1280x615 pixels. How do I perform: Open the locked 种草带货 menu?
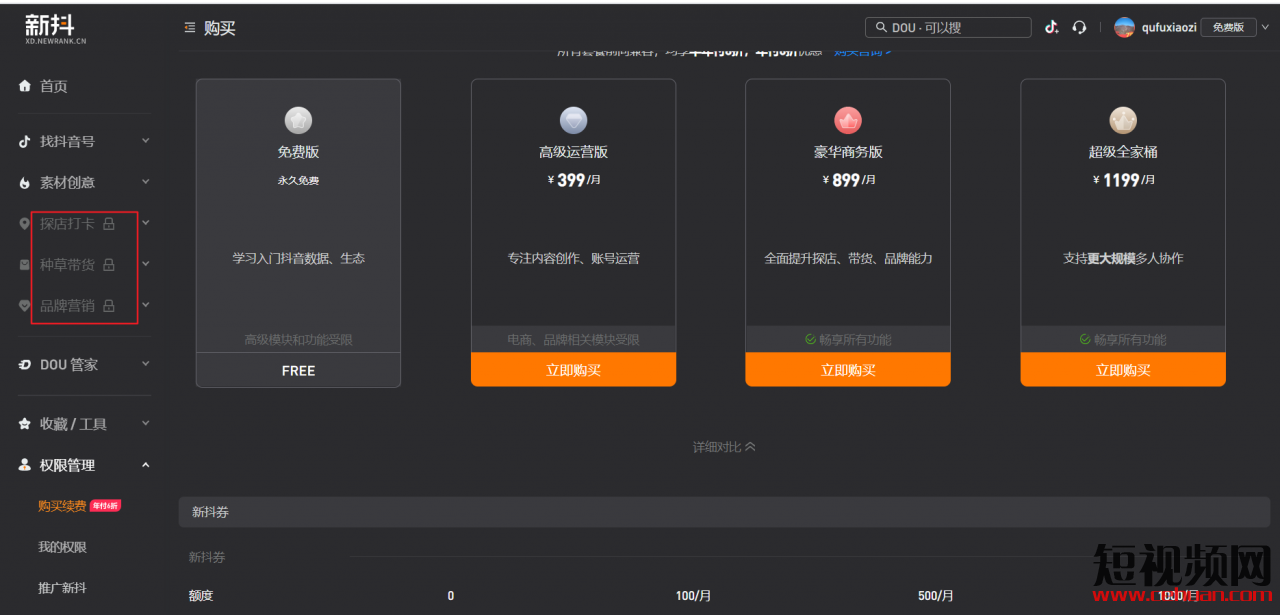pos(67,265)
